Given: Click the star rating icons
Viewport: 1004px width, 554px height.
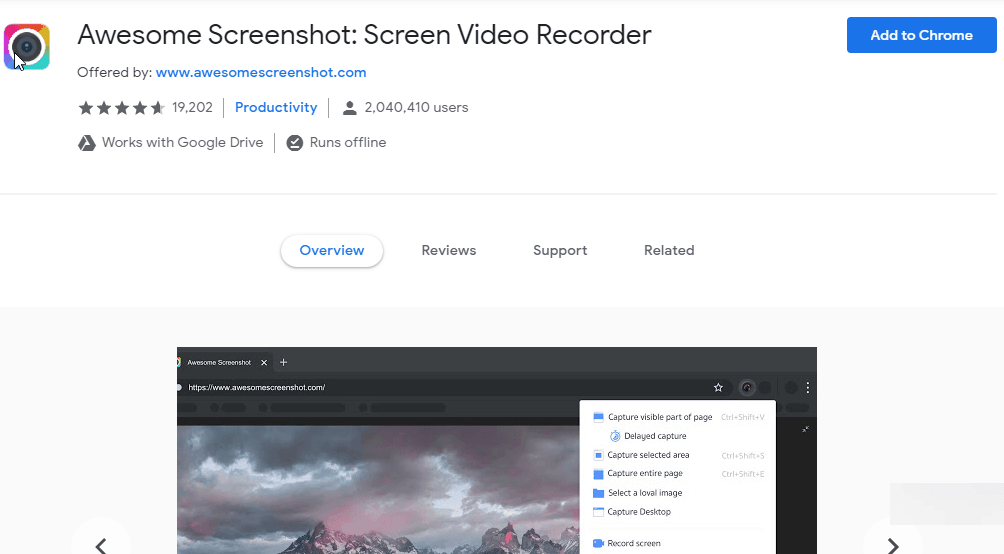Looking at the screenshot, I should click(x=122, y=108).
